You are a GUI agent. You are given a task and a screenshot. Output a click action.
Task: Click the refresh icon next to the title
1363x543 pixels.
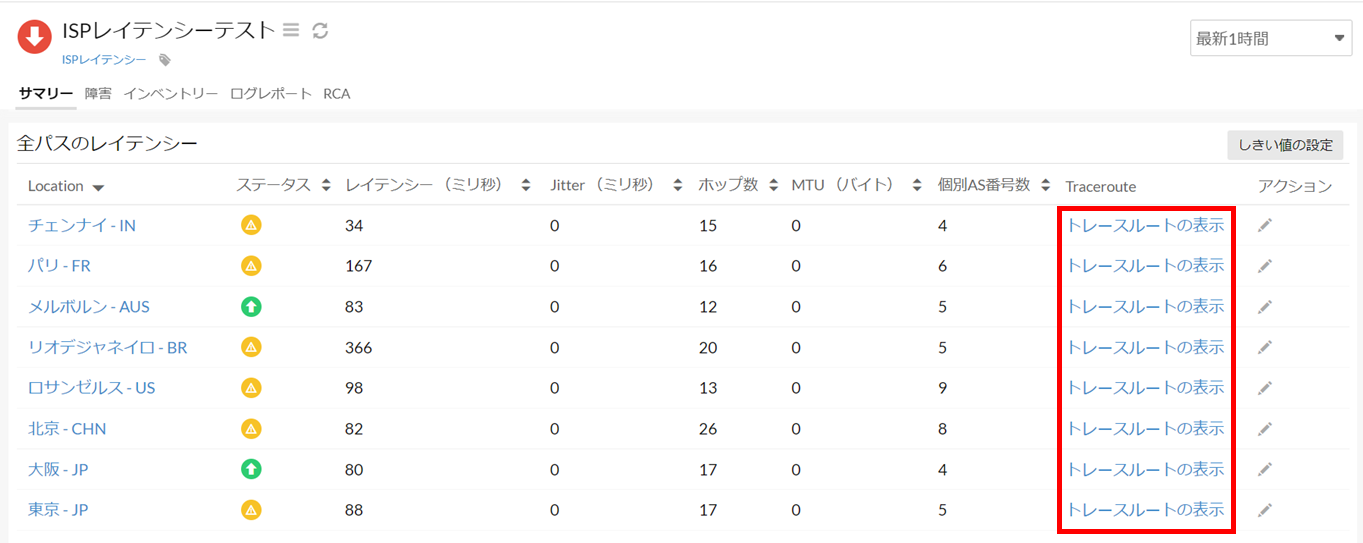[320, 31]
